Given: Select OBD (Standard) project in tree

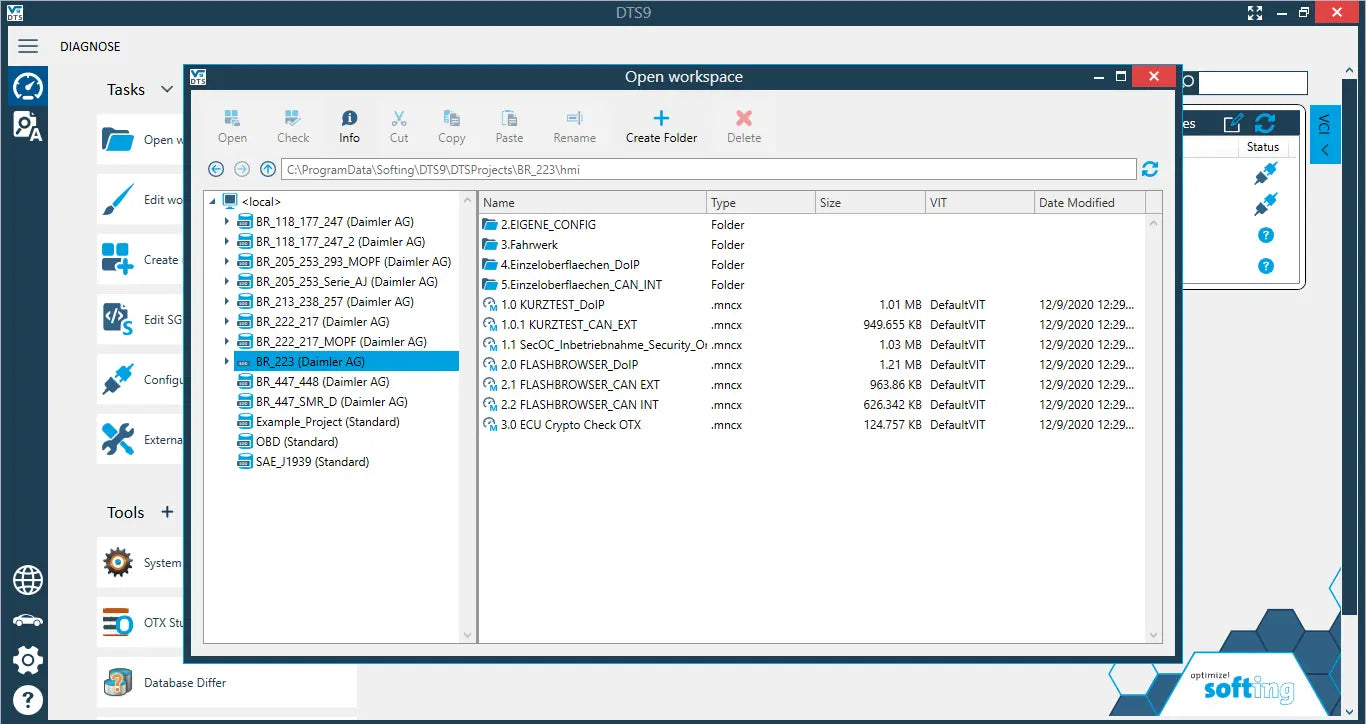Looking at the screenshot, I should click(x=296, y=442).
